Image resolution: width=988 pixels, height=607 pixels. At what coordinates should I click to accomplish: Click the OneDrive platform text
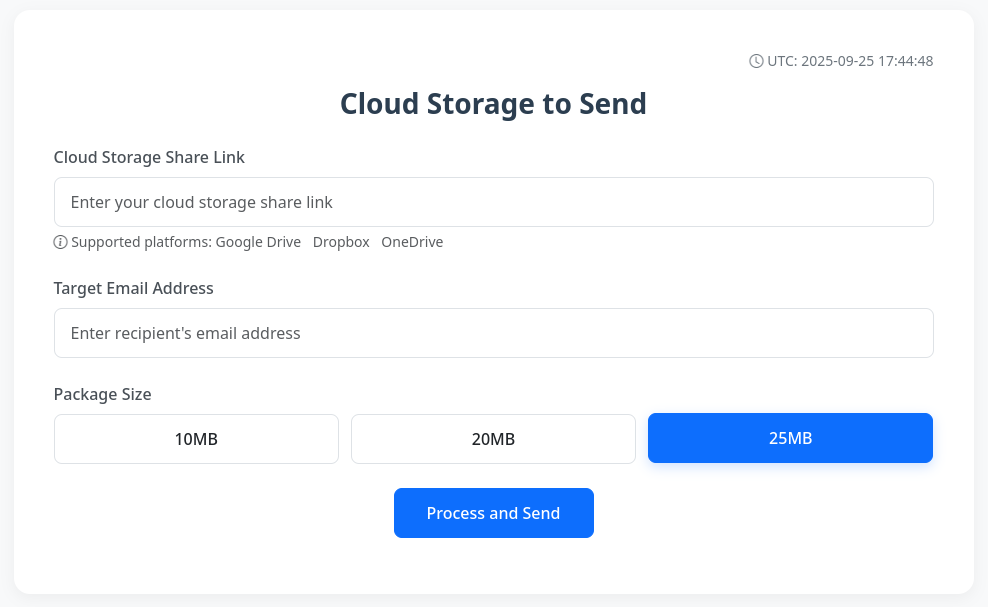(x=412, y=242)
